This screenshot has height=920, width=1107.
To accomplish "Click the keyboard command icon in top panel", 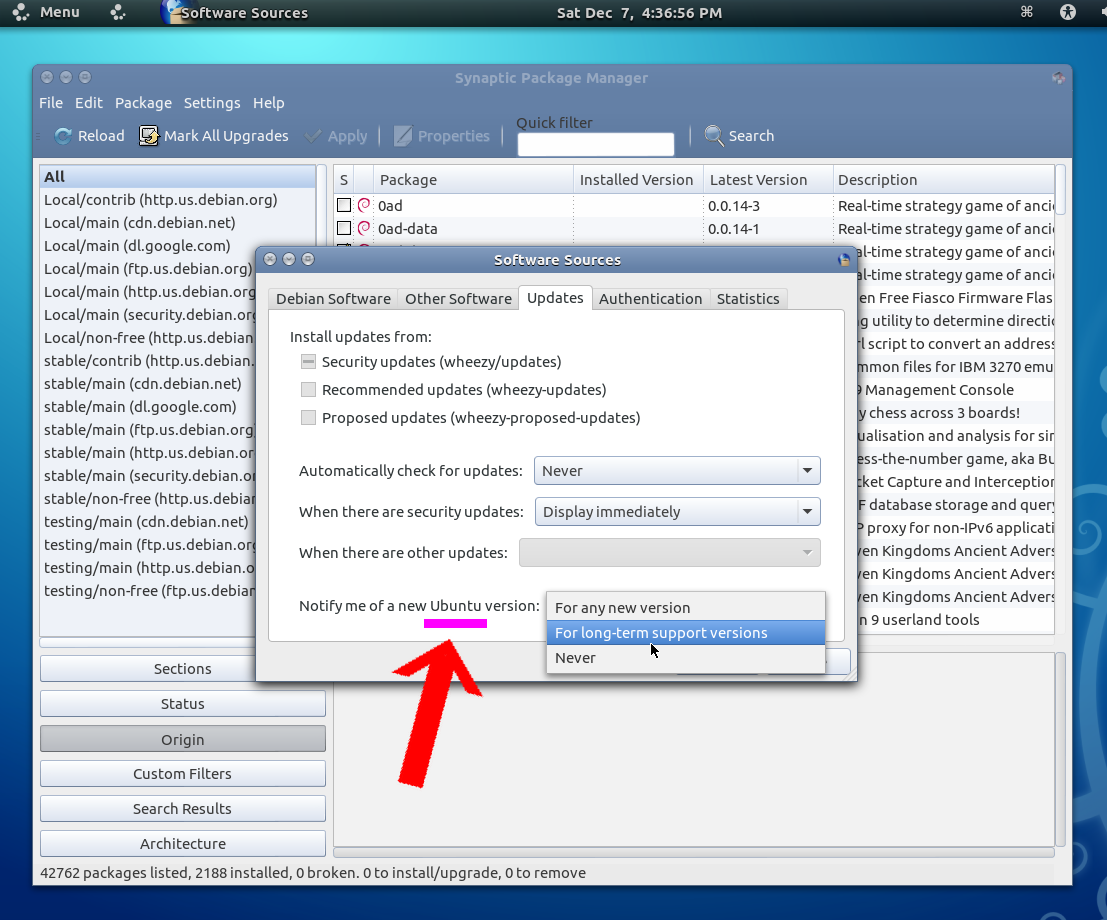I will tap(1027, 12).
